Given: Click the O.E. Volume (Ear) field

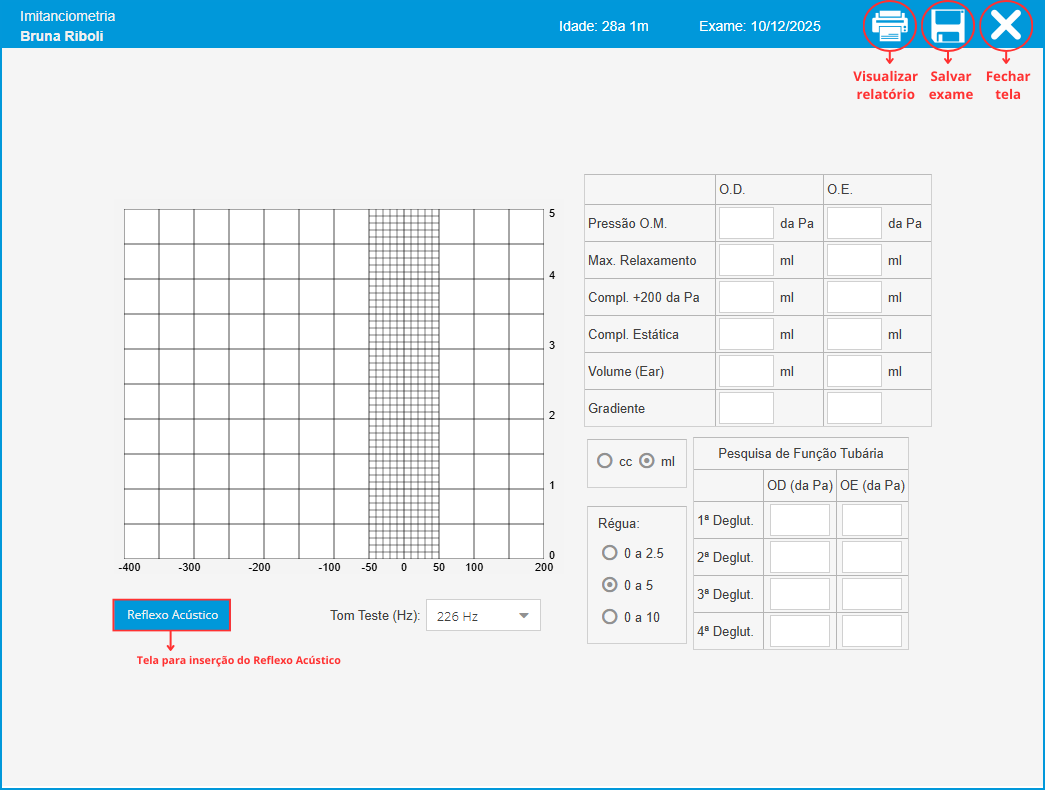Looking at the screenshot, I should click(x=854, y=371).
